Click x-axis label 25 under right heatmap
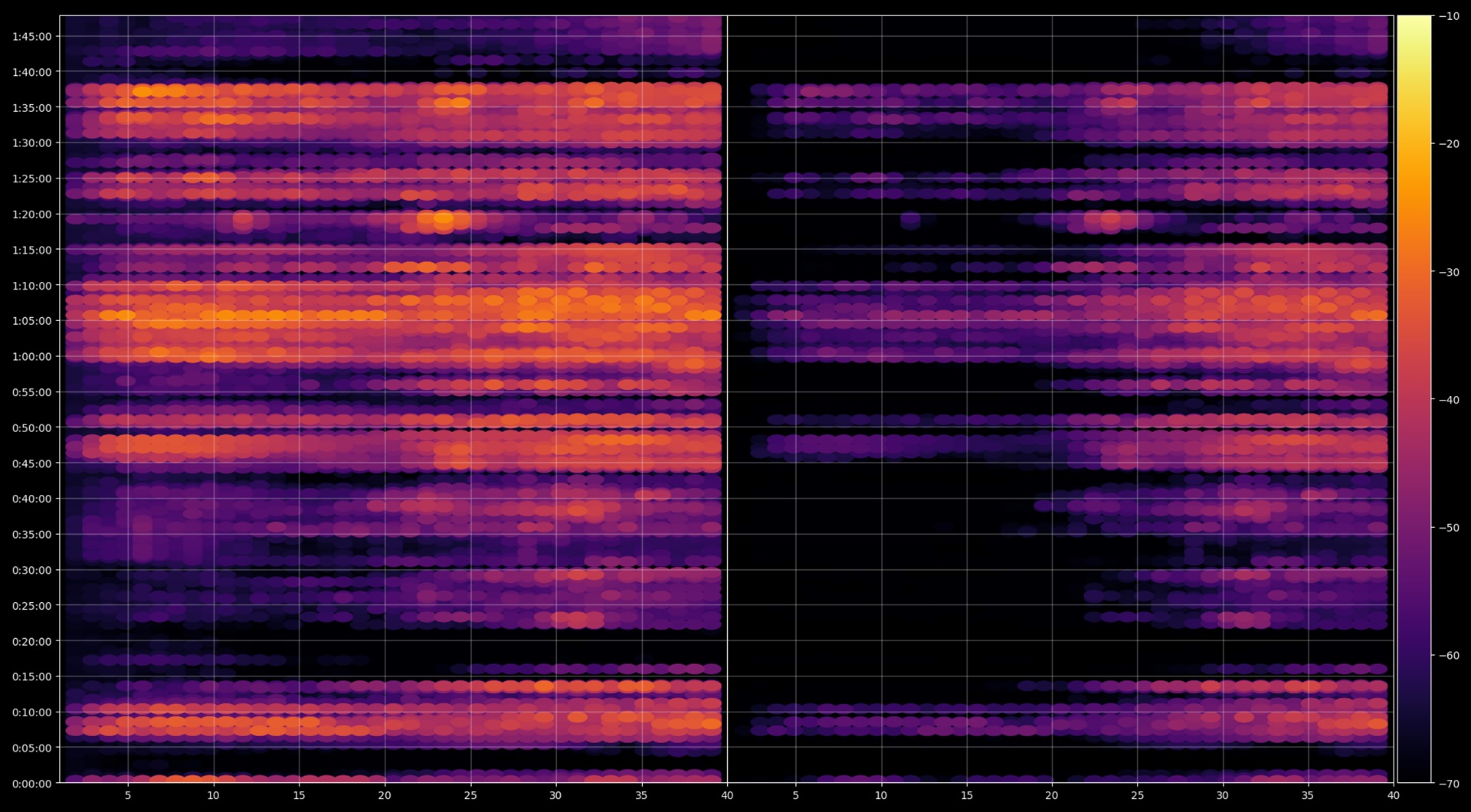 tap(1138, 795)
